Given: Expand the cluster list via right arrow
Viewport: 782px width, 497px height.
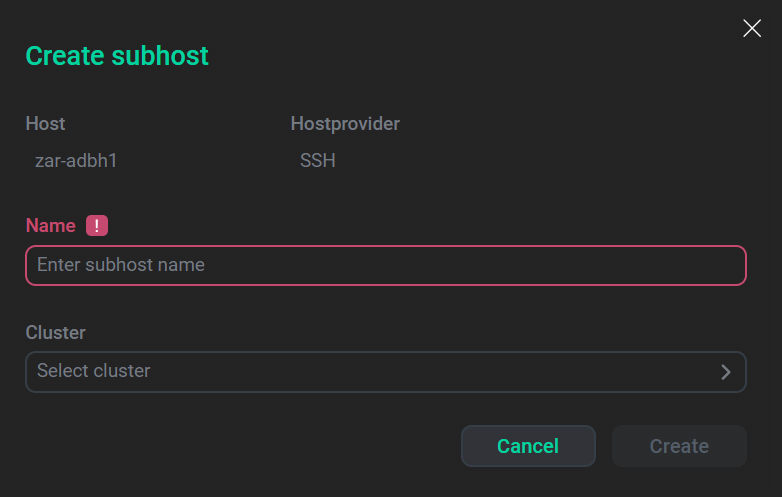Looking at the screenshot, I should [x=726, y=372].
